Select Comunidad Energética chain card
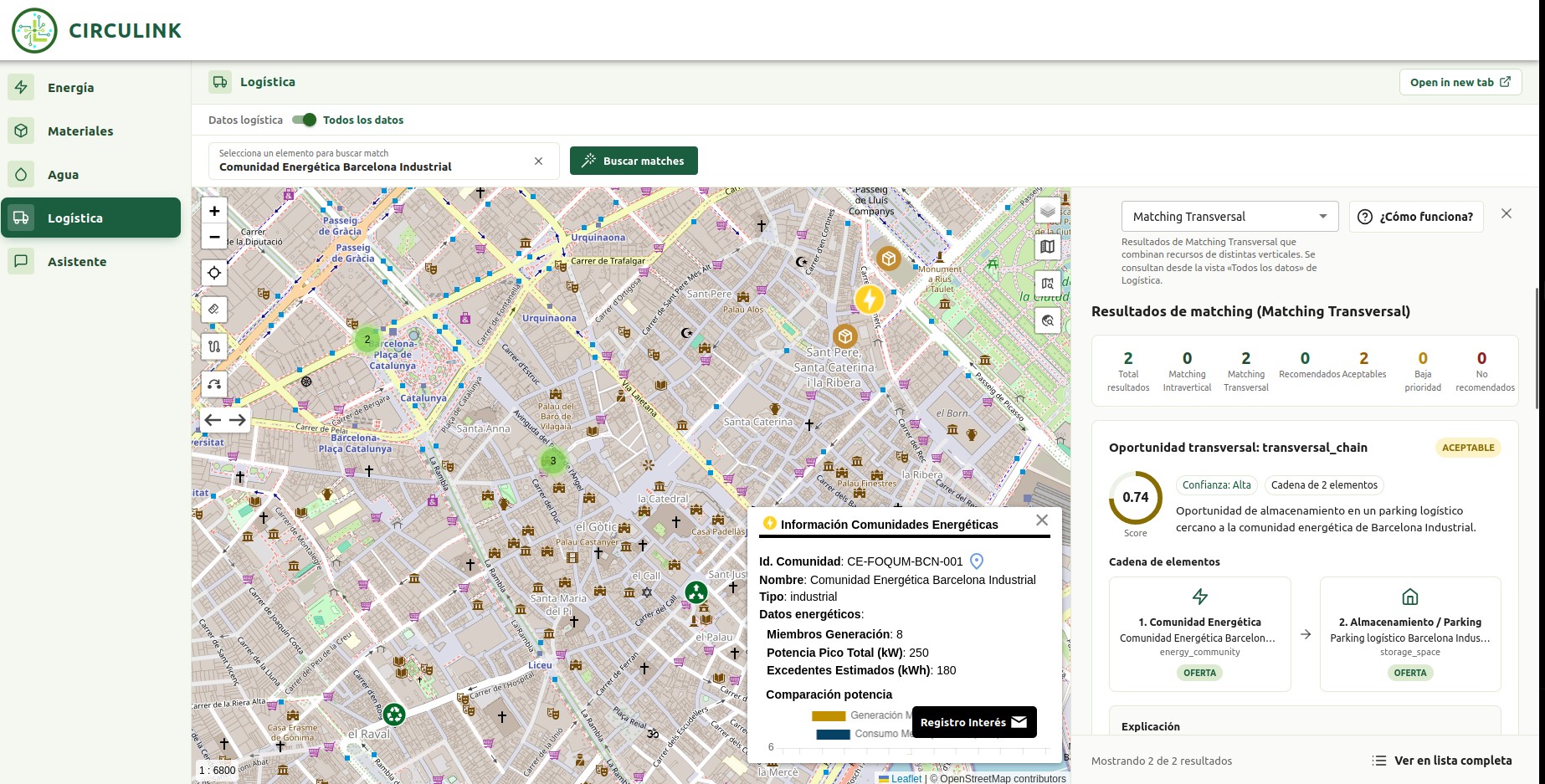Screen dimensions: 1545x784 pyautogui.click(x=1199, y=633)
